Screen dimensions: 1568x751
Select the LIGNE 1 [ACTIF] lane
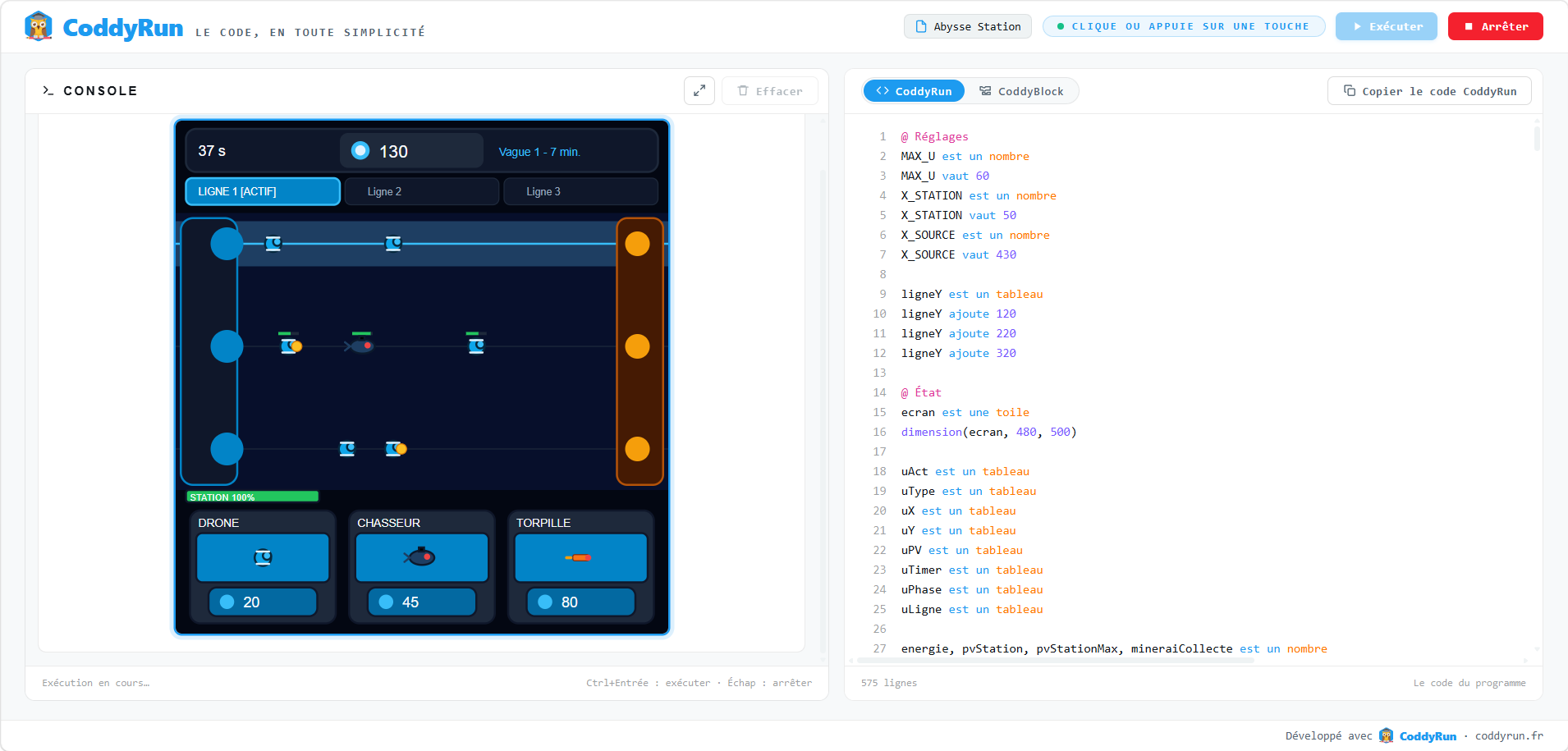(263, 191)
